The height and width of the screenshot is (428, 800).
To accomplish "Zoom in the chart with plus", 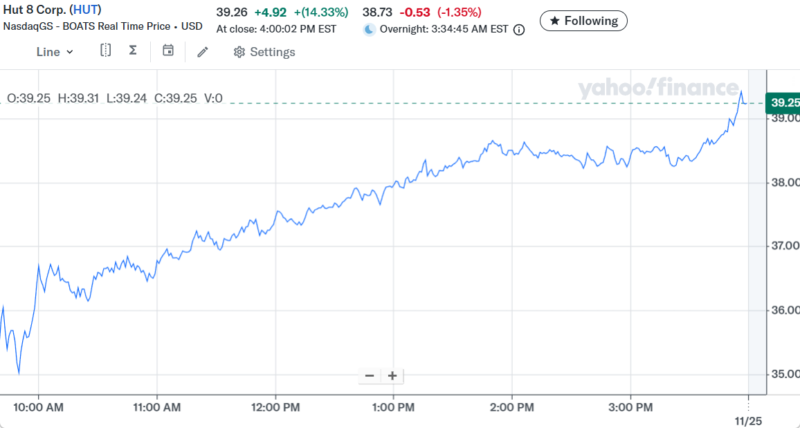I will click(x=393, y=376).
